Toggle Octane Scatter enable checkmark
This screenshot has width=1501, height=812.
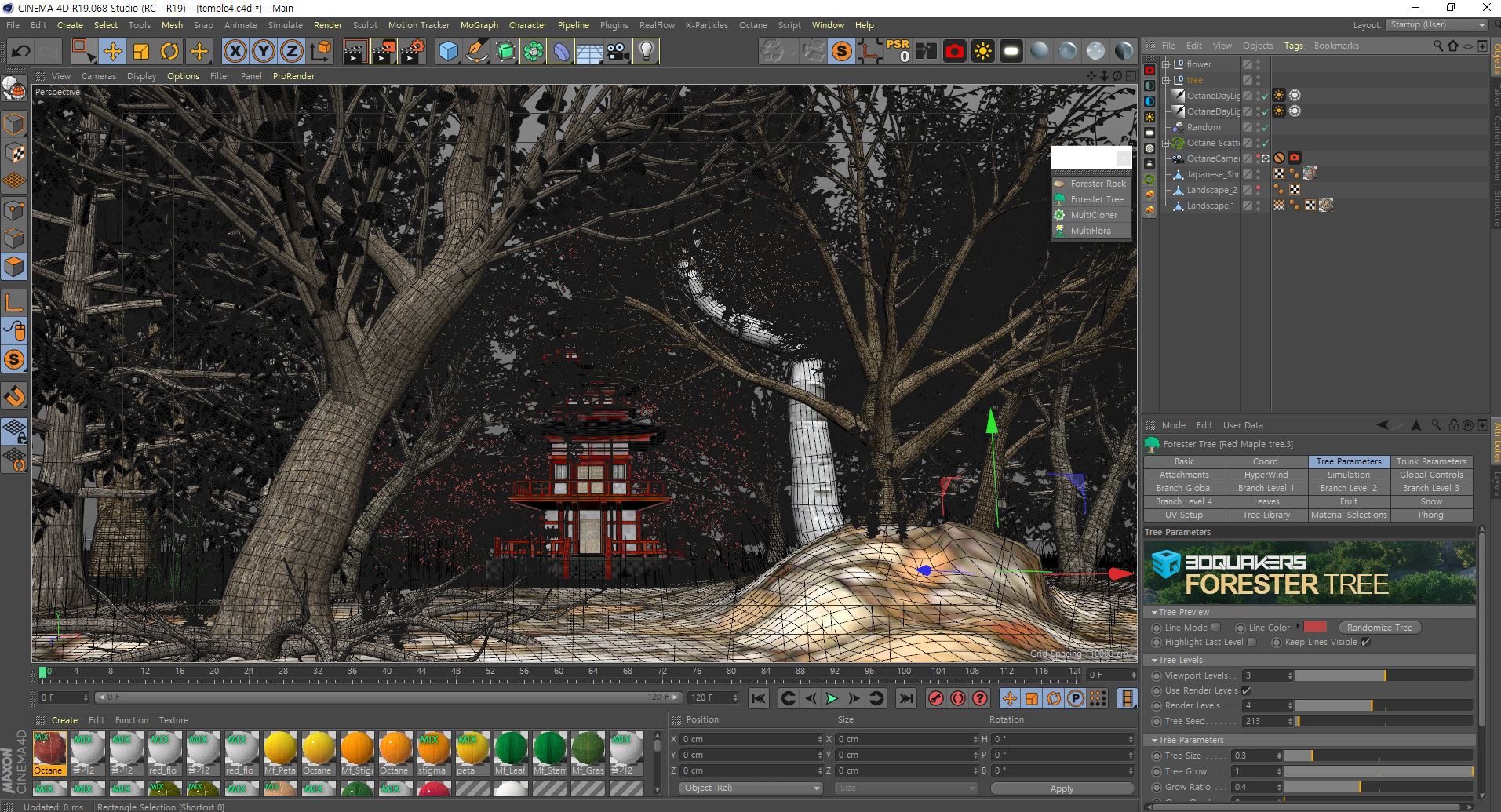(1265, 143)
